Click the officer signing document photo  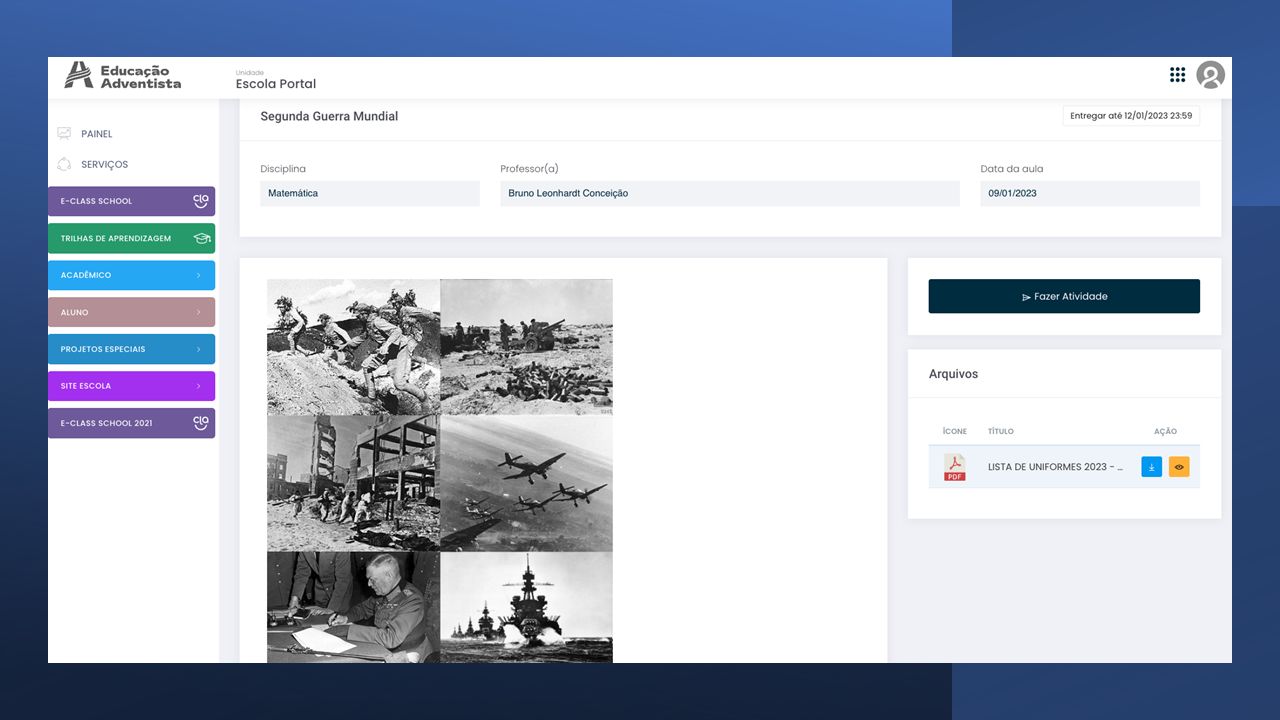pos(353,607)
